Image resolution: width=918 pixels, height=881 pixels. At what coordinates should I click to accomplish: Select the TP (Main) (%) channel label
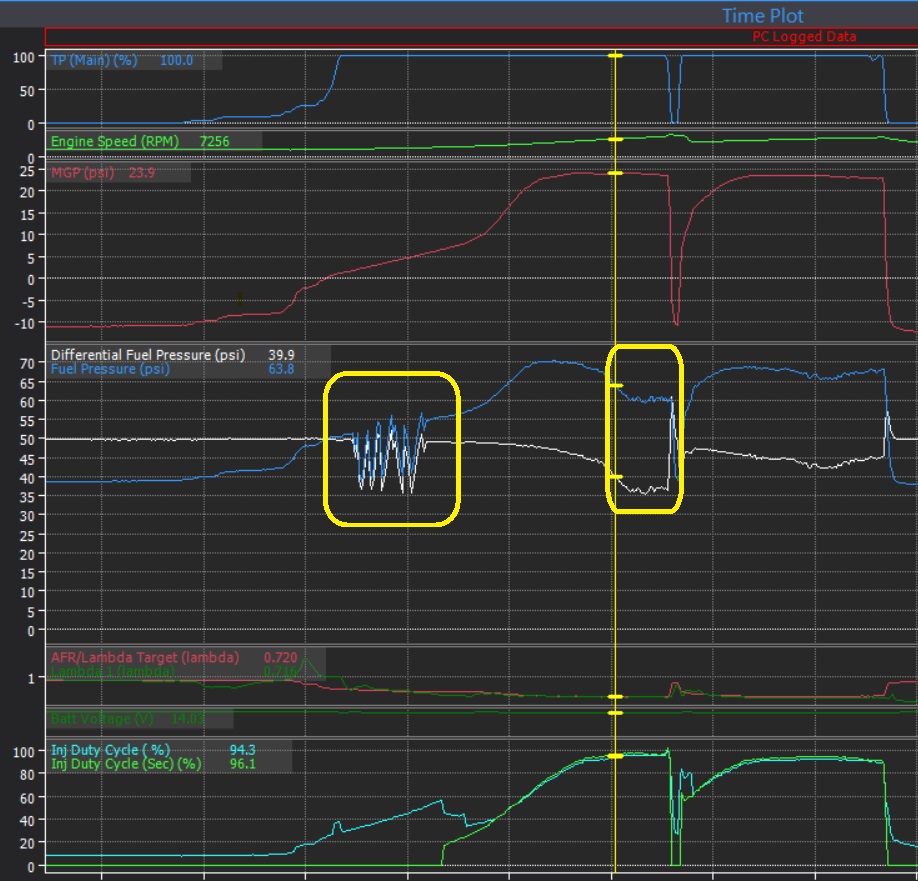pyautogui.click(x=94, y=60)
